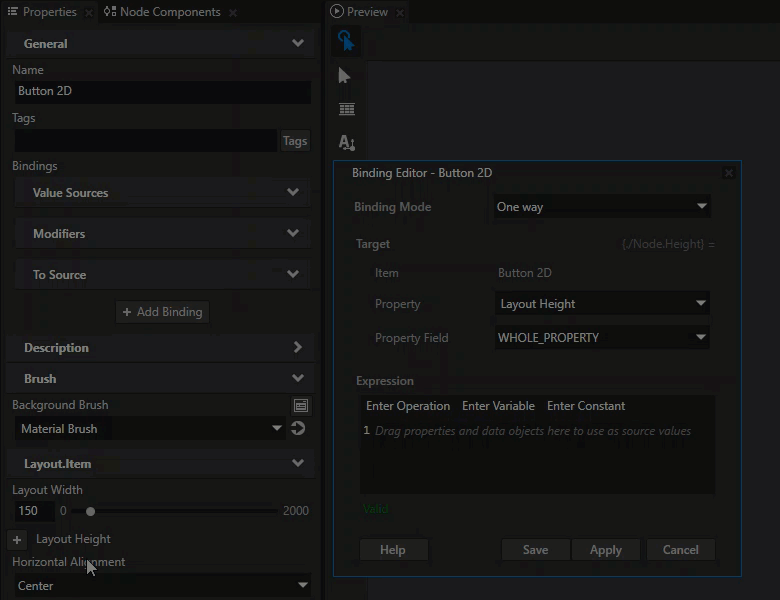Open the Property Field WHOLE_PROPERTY dropdown
780x600 pixels.
click(x=602, y=338)
